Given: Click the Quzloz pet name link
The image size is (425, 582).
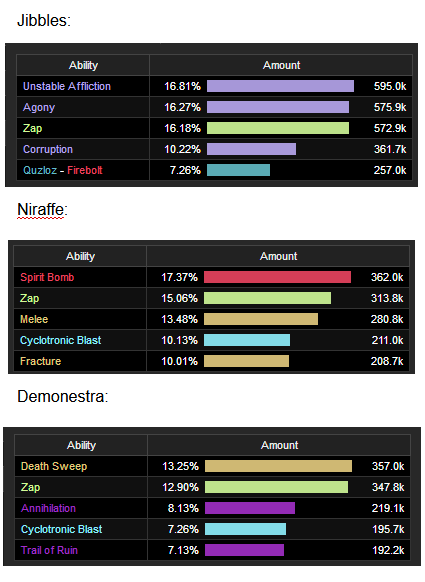Looking at the screenshot, I should (x=40, y=170).
